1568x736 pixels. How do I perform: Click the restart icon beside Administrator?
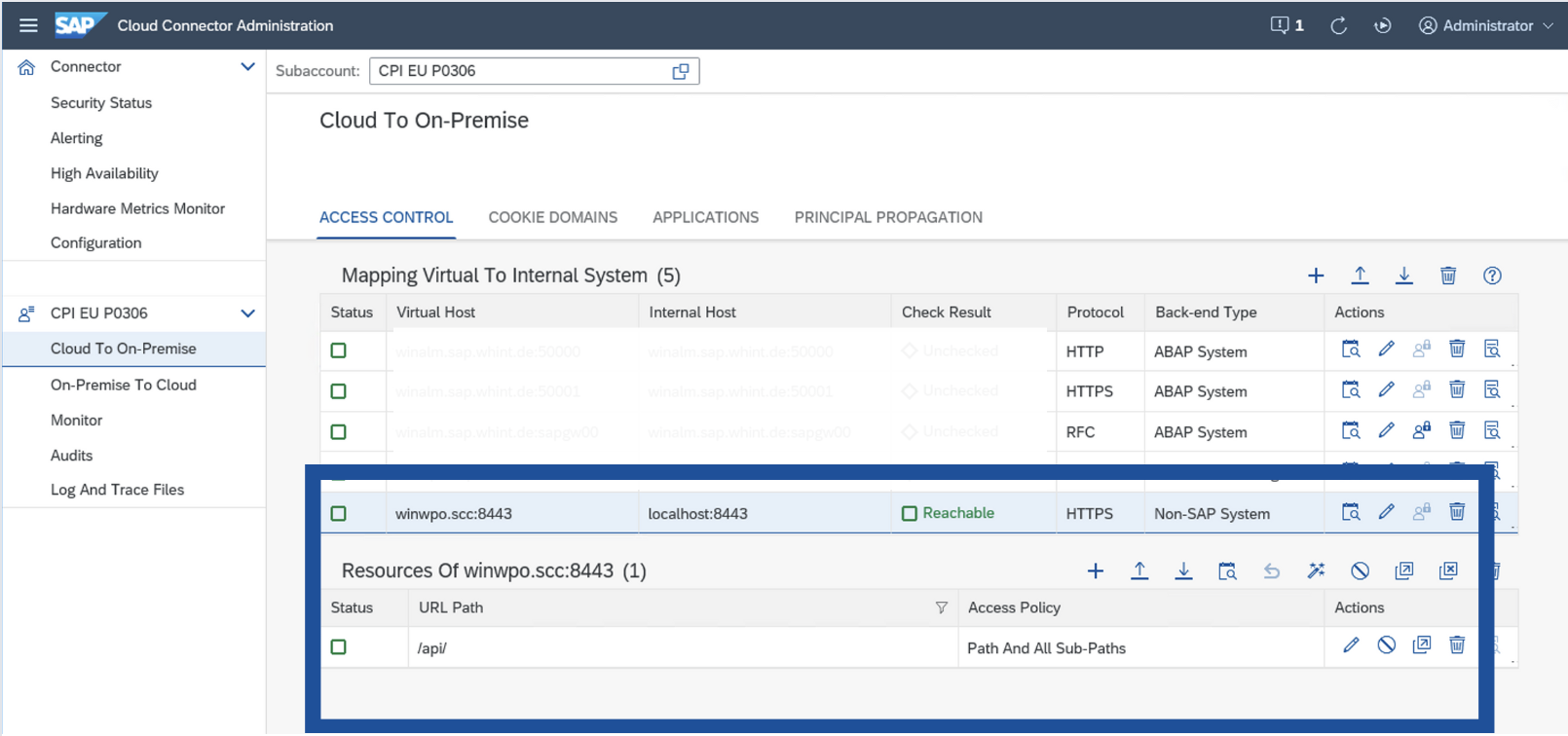click(x=1382, y=26)
